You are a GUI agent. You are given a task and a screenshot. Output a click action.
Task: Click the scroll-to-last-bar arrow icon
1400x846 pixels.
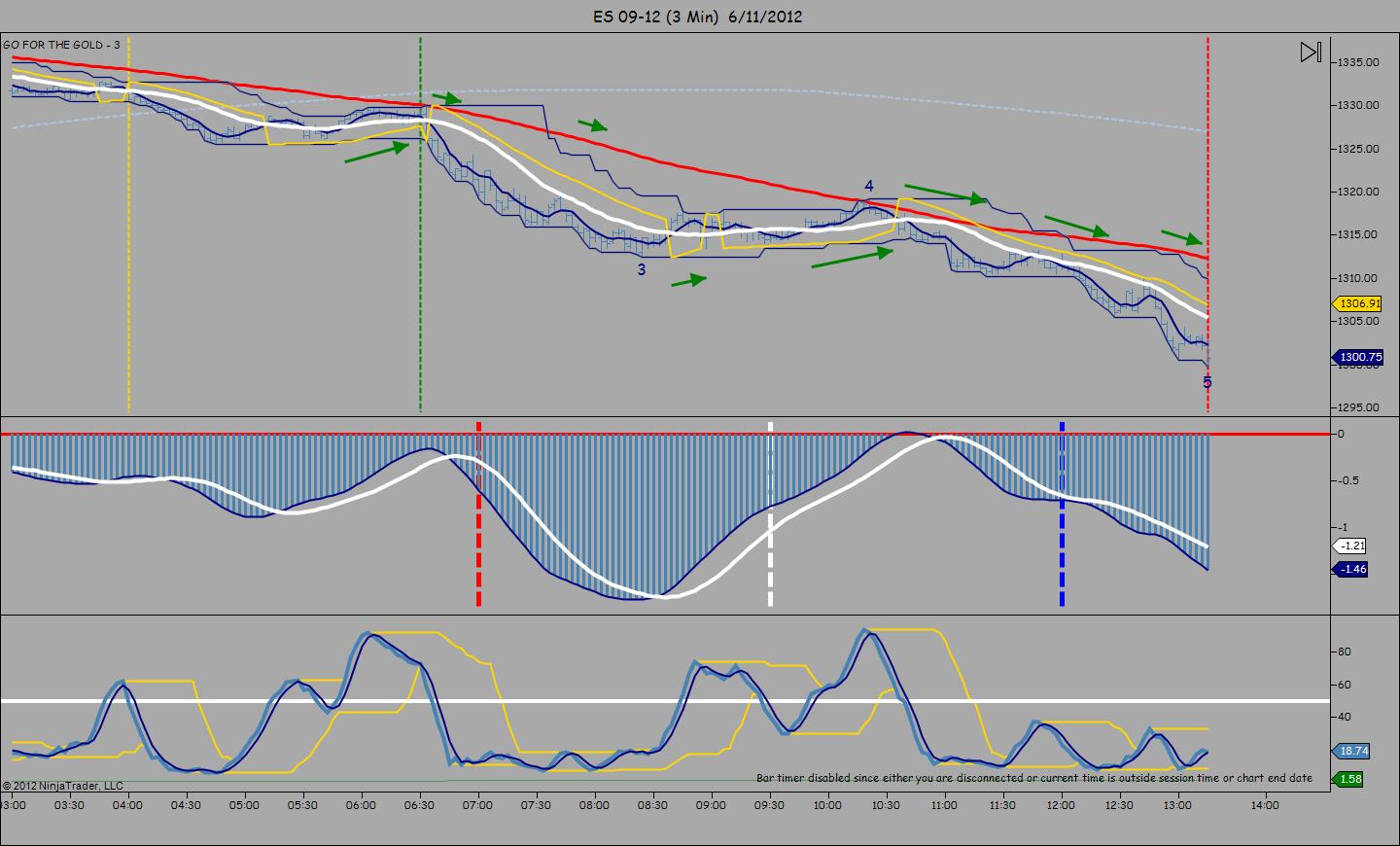pyautogui.click(x=1311, y=52)
